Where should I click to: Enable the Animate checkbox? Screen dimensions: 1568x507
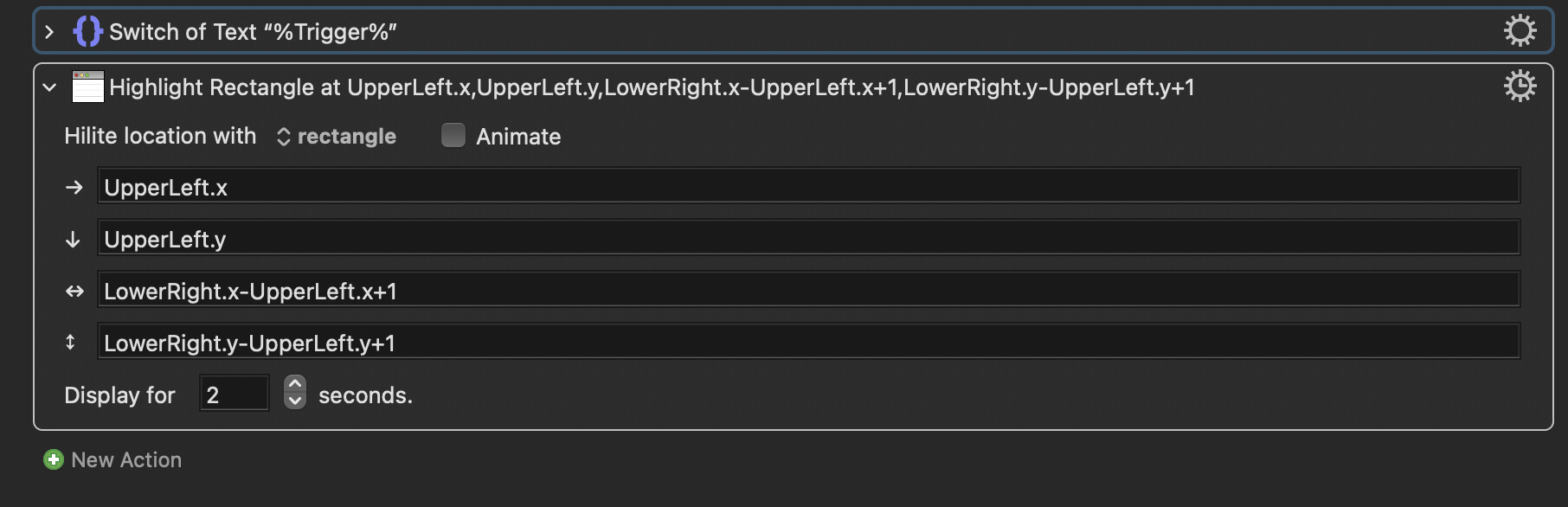tap(453, 135)
